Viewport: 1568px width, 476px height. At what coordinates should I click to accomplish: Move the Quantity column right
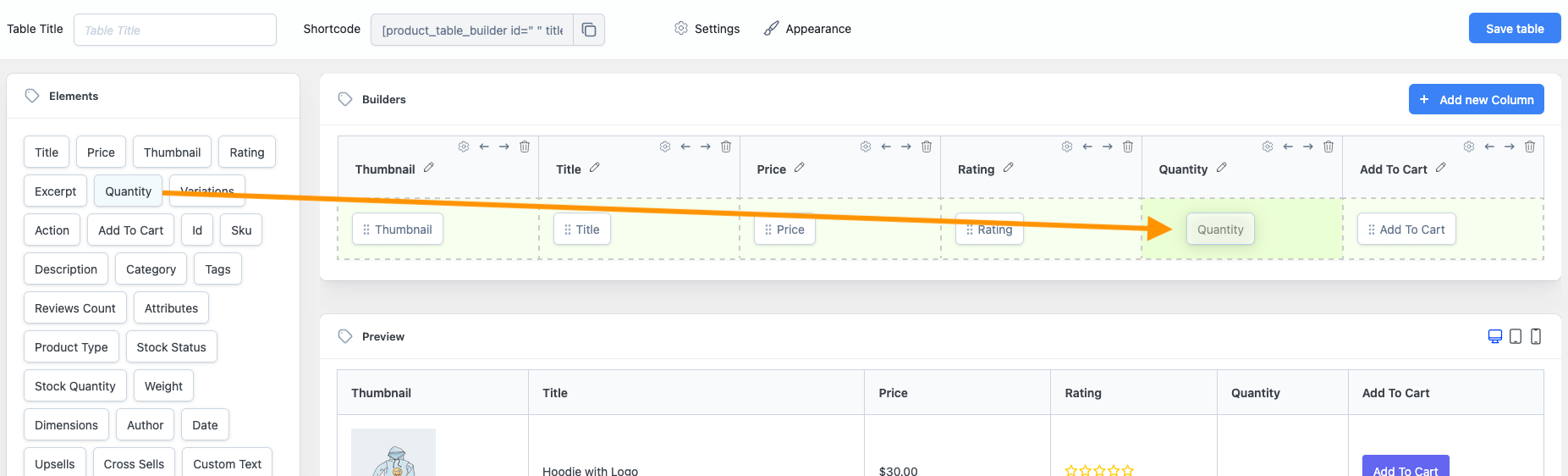point(1308,147)
